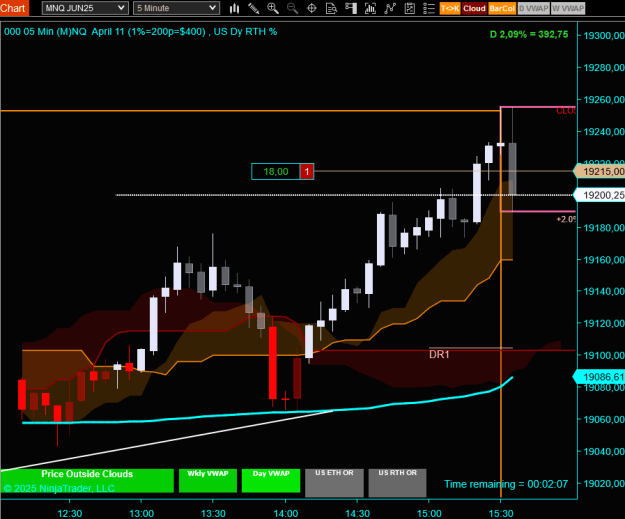Viewport: 625px width, 519px height.
Task: Click the DR1 level label
Action: (x=439, y=354)
